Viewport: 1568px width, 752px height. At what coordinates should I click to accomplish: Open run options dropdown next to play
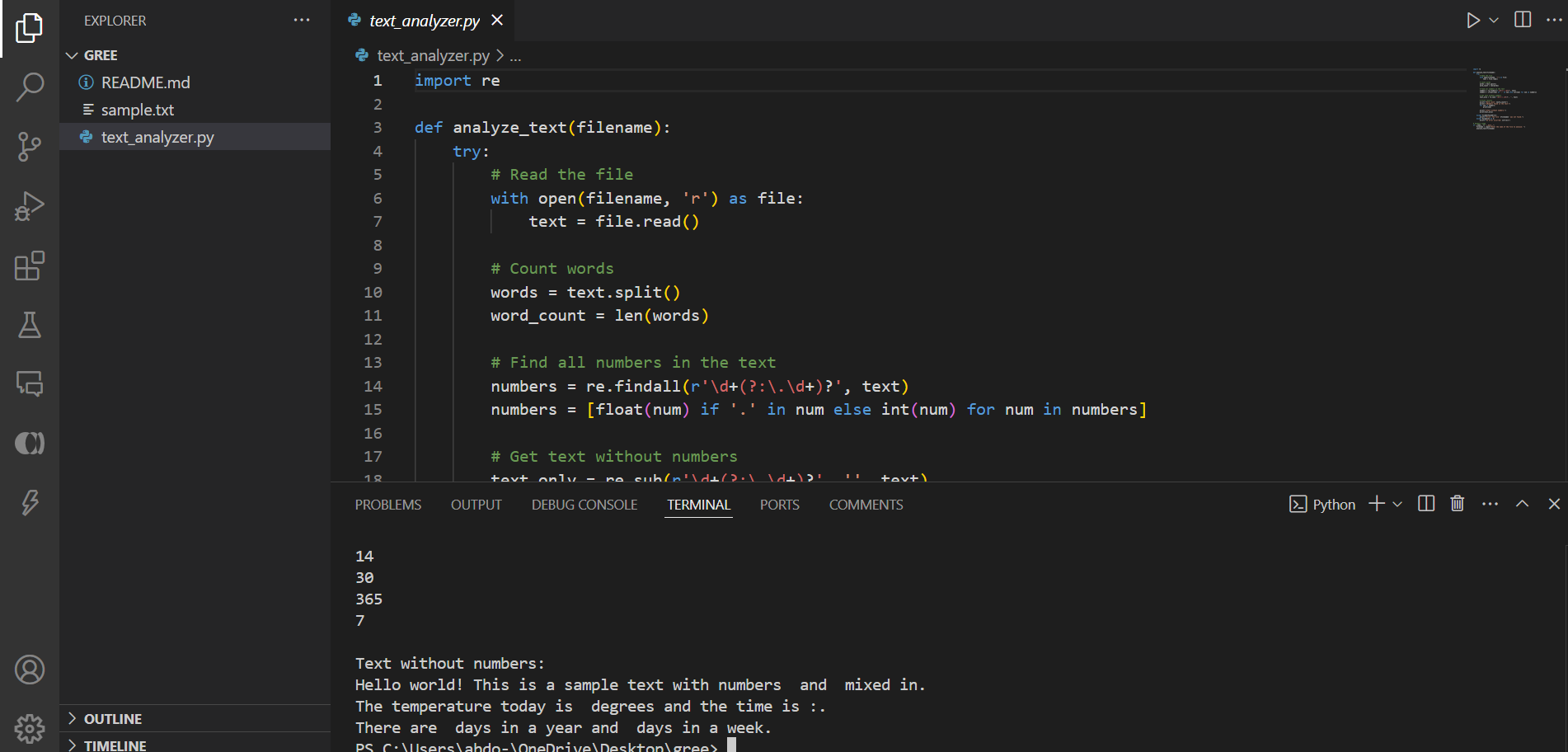1494,20
